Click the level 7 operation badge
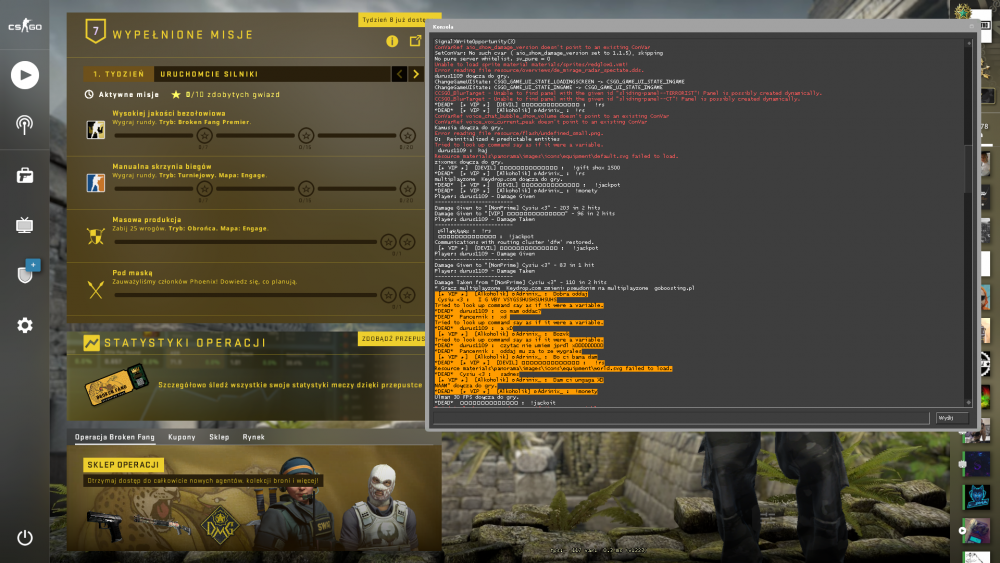Screen dimensions: 1000x563 point(96,31)
